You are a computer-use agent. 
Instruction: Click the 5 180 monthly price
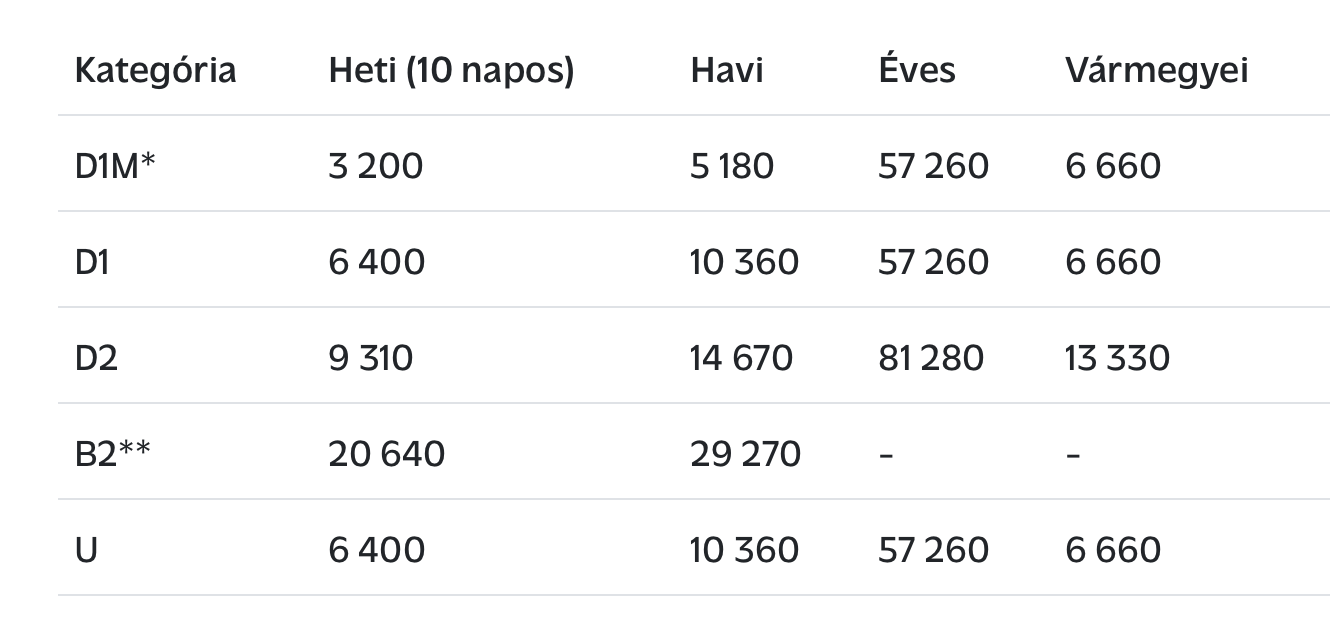(x=732, y=165)
